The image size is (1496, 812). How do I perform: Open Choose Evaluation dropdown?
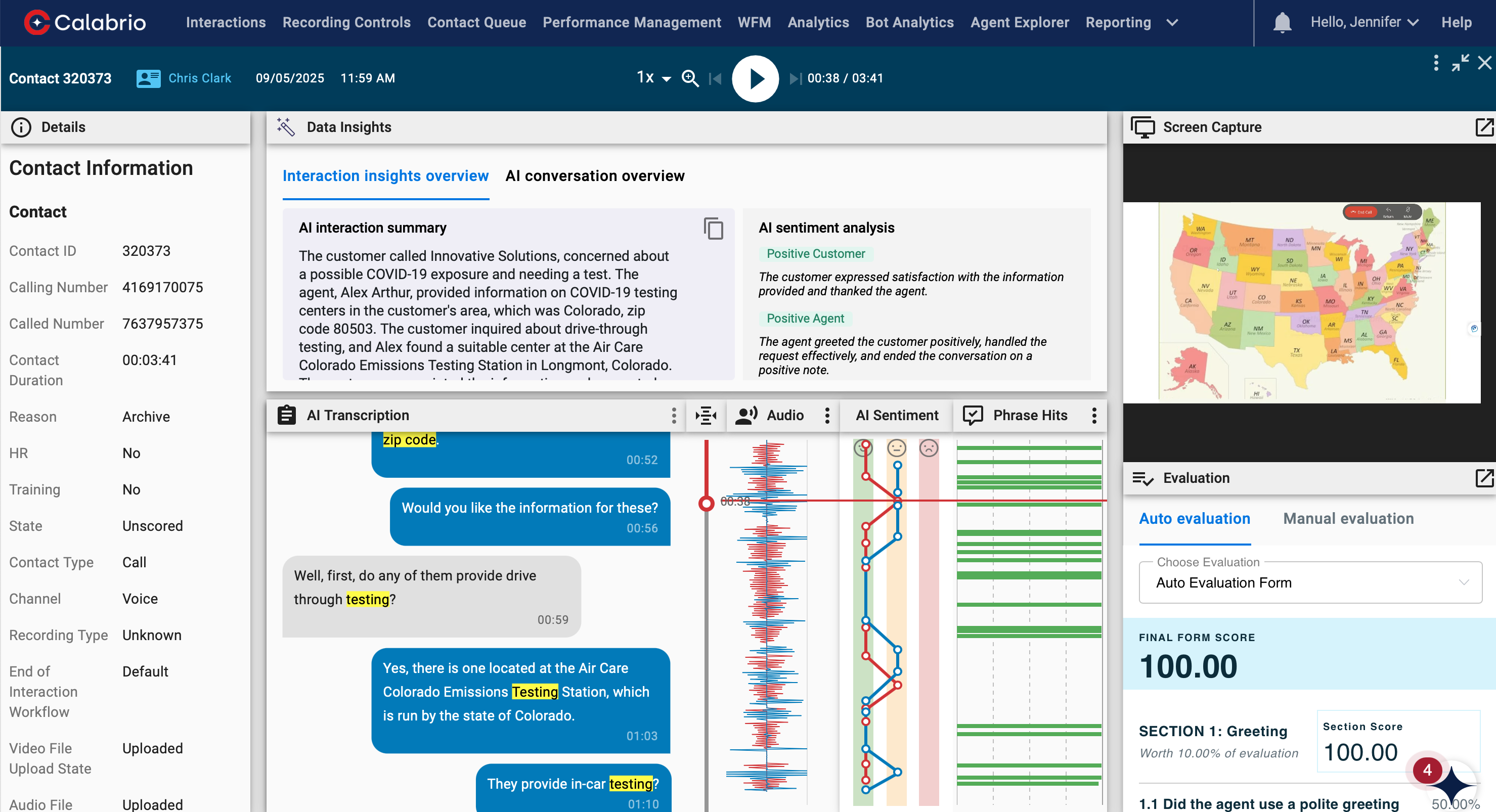[1310, 582]
